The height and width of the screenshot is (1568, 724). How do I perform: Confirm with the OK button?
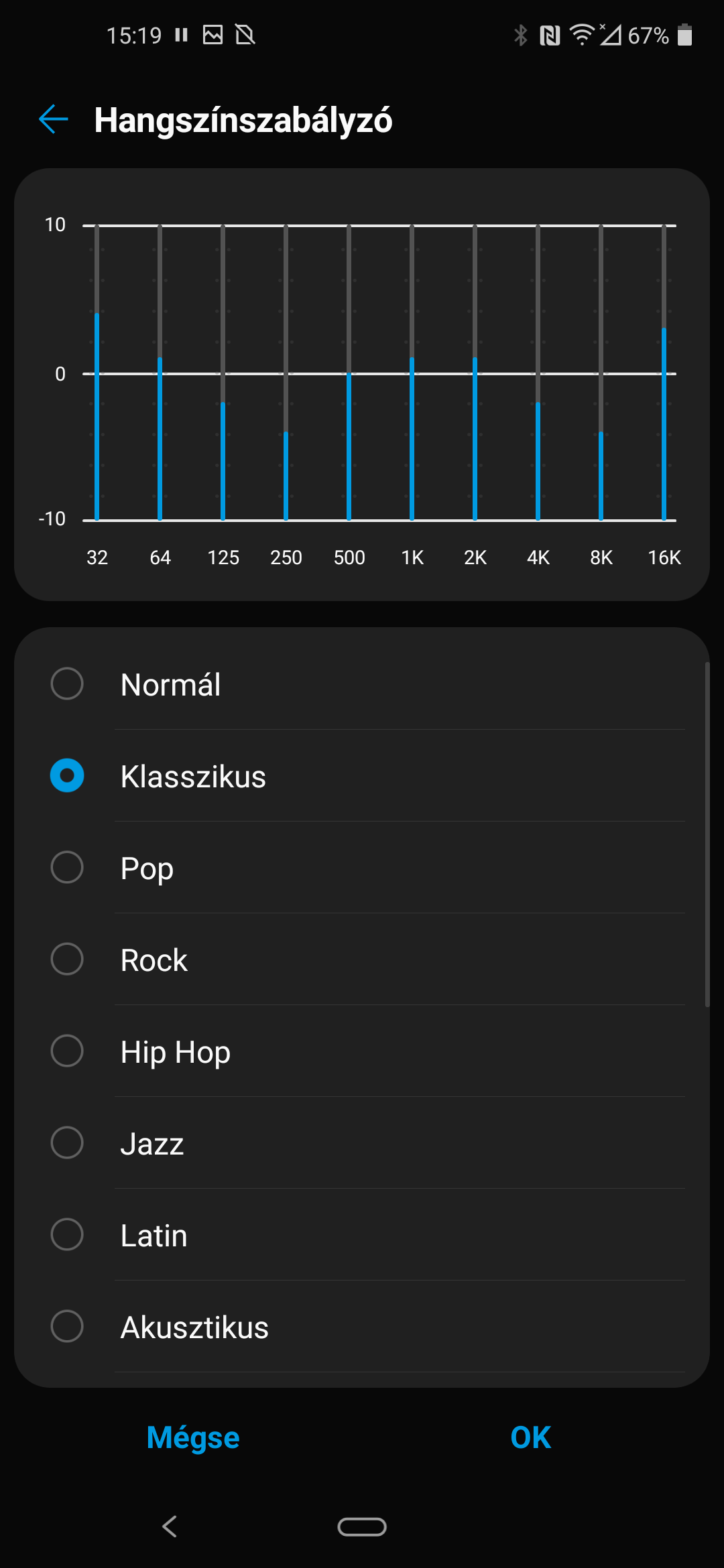(530, 1437)
